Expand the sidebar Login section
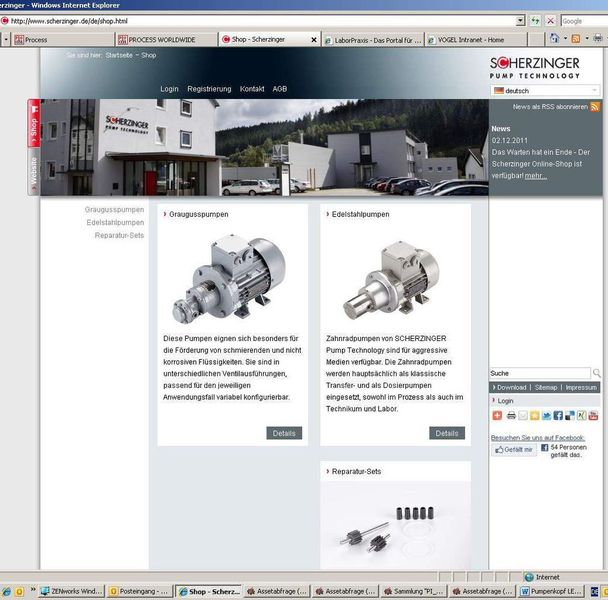This screenshot has height=600, width=608. pos(505,401)
